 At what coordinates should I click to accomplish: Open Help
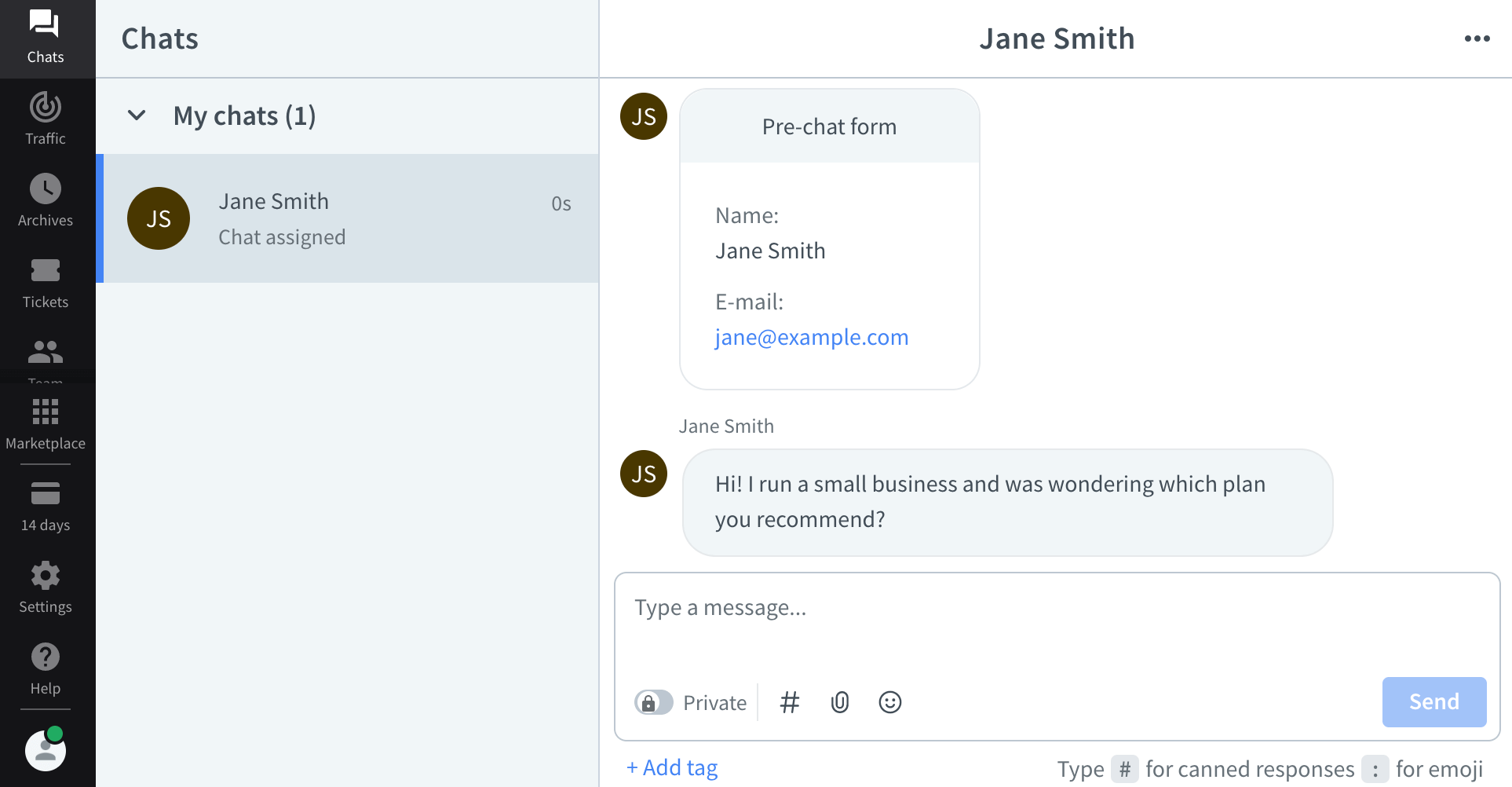pyautogui.click(x=46, y=666)
